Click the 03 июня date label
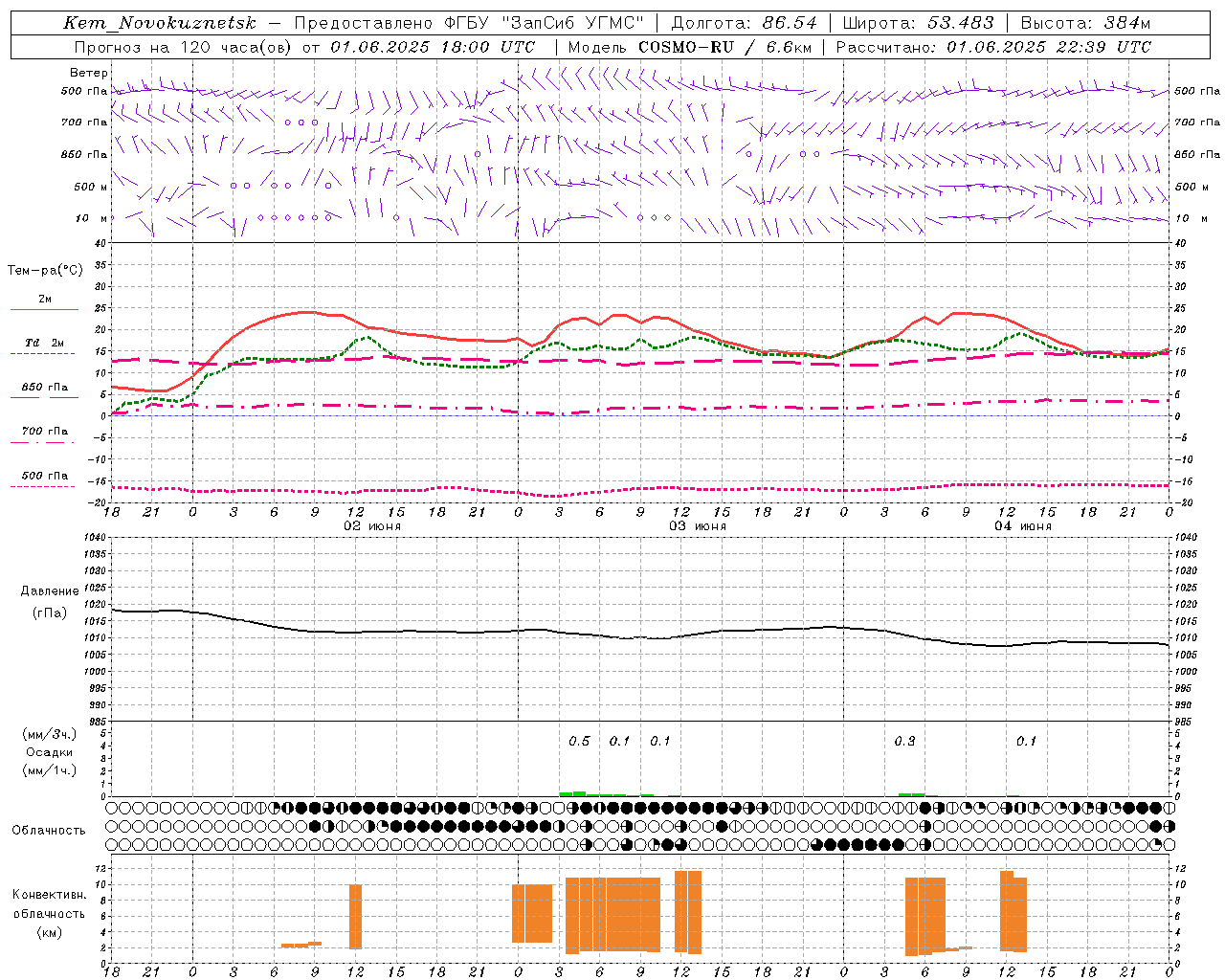This screenshot has width=1225, height=980. tap(698, 526)
